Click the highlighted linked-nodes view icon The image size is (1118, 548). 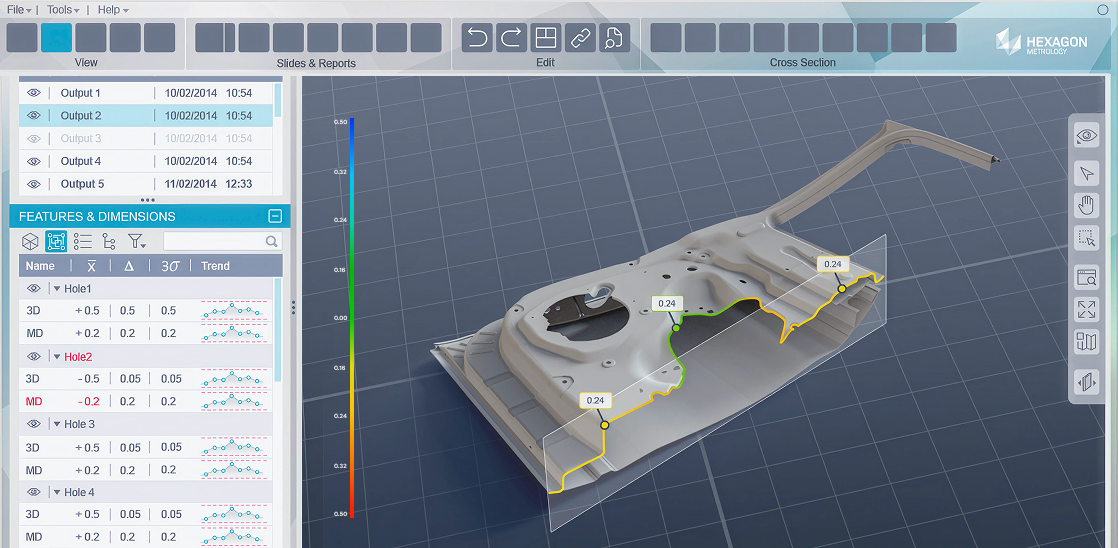click(x=56, y=242)
